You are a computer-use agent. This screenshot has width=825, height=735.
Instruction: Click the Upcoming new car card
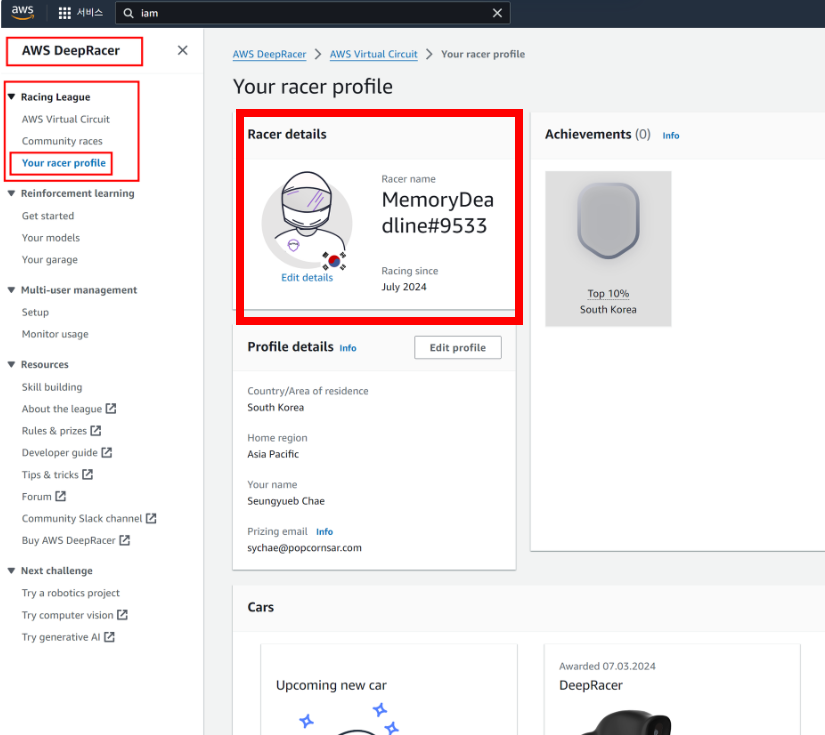point(389,689)
